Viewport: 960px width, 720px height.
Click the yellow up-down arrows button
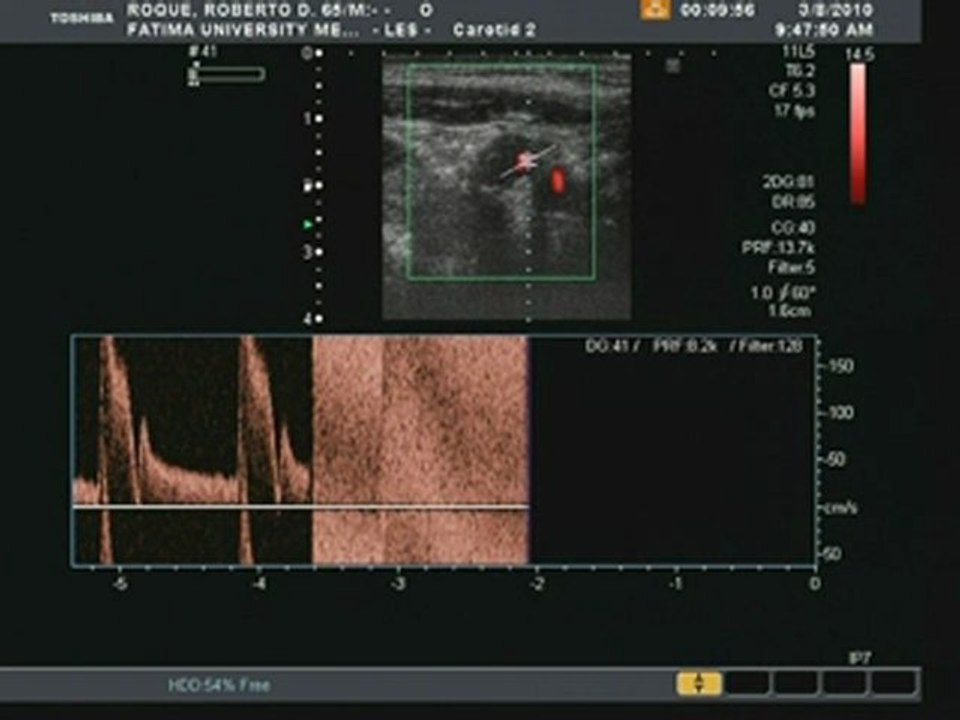tap(699, 683)
